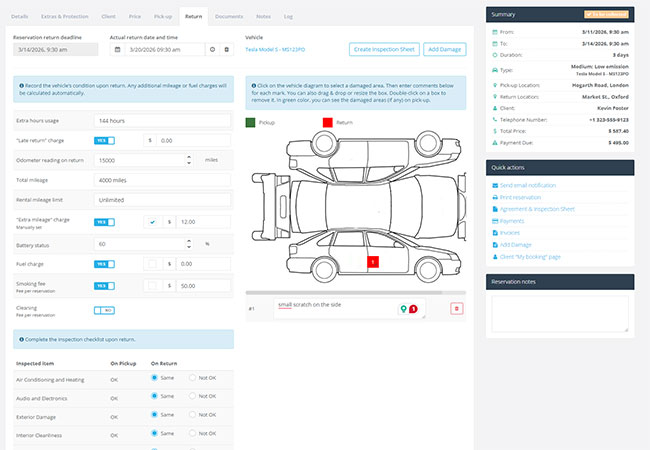650x450 pixels.
Task: Click the info icon in the return condition notice
Action: click(x=22, y=86)
